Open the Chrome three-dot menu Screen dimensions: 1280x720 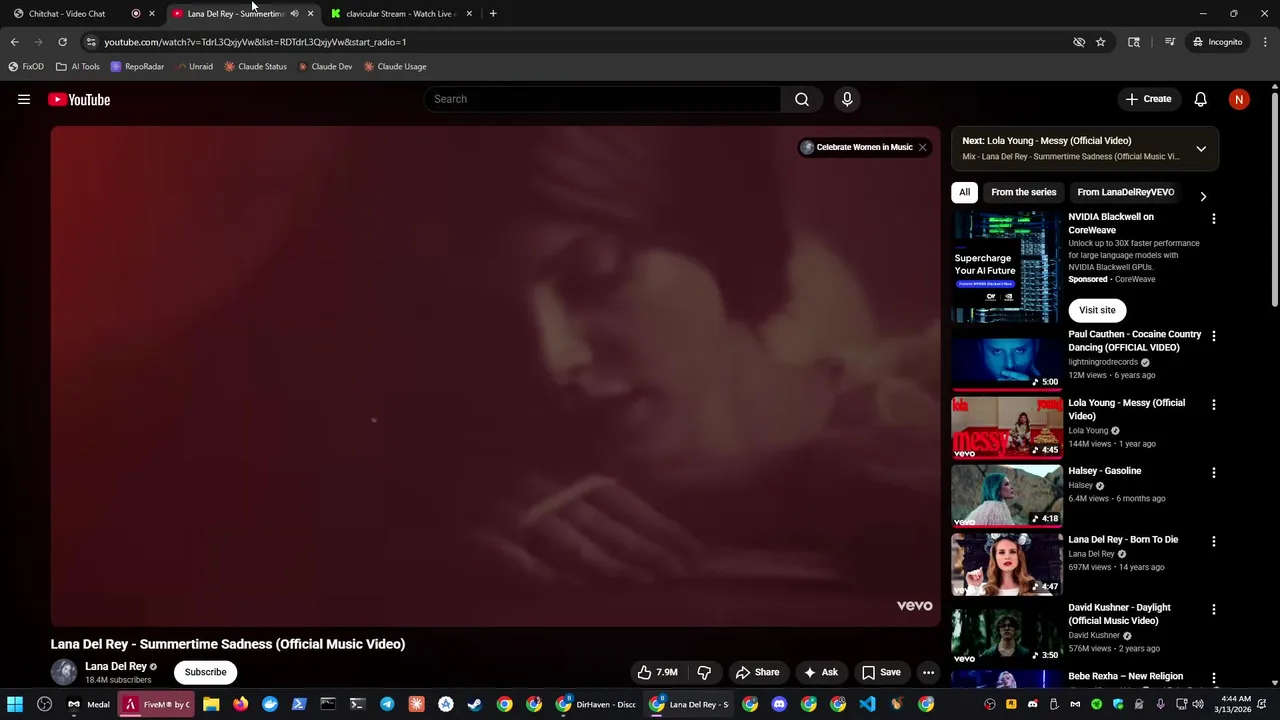1265,42
